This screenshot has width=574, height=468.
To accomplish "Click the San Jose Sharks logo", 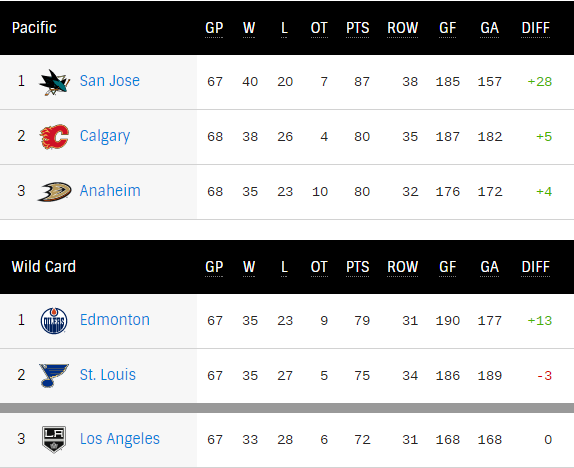I will [x=54, y=82].
